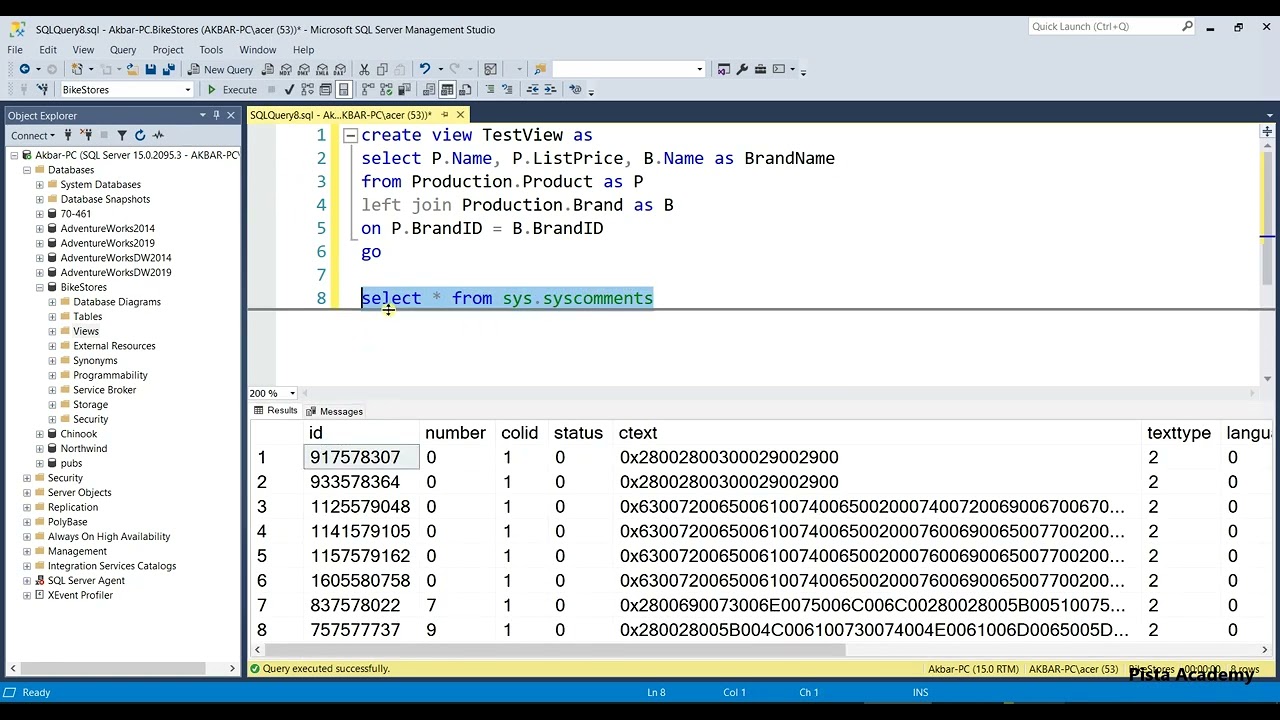The image size is (1280, 720).
Task: Open the DAX query icon
Action: click(340, 69)
